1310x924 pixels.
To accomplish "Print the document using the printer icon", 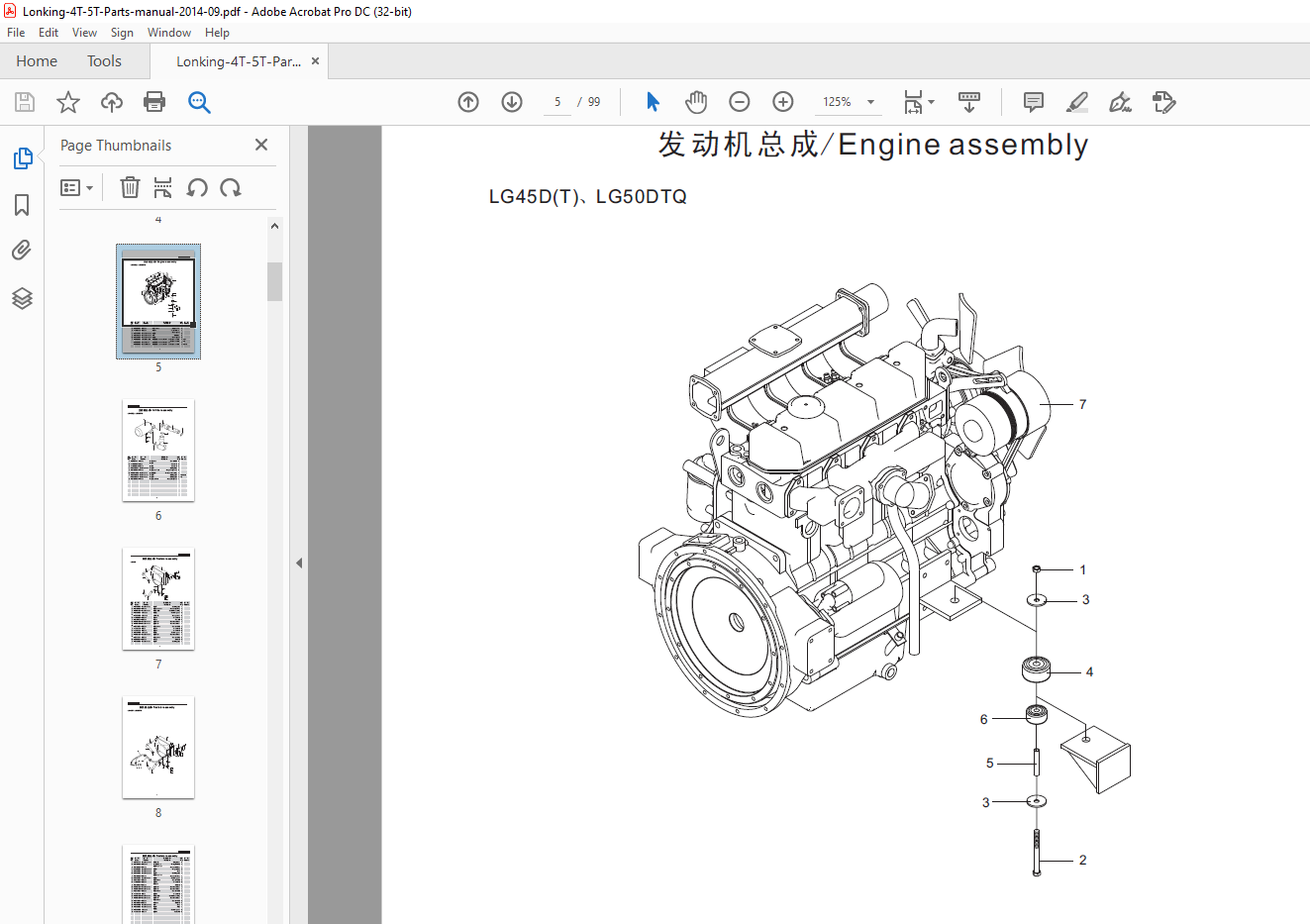I will click(154, 102).
